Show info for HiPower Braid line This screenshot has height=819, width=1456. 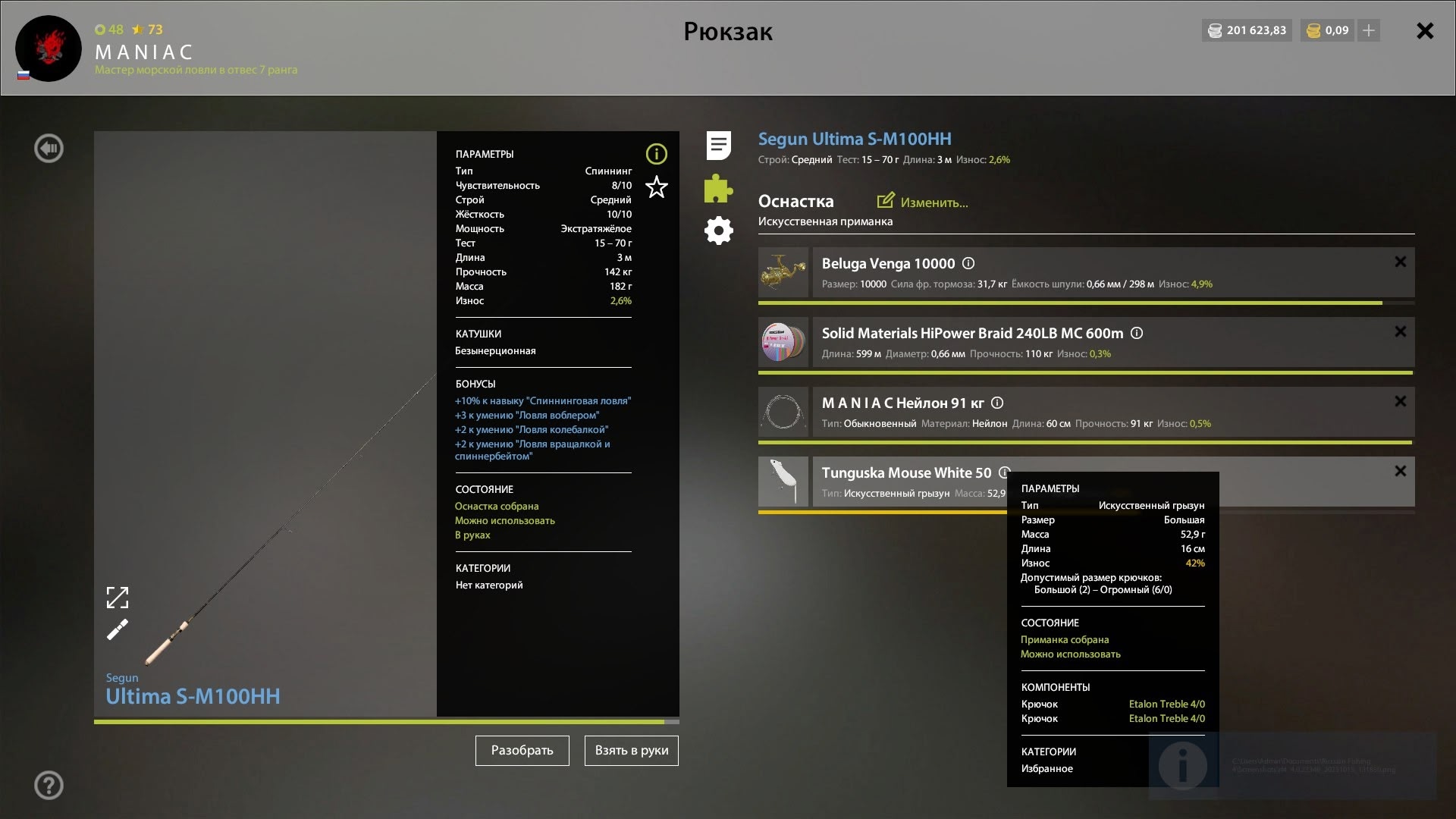(x=1137, y=333)
